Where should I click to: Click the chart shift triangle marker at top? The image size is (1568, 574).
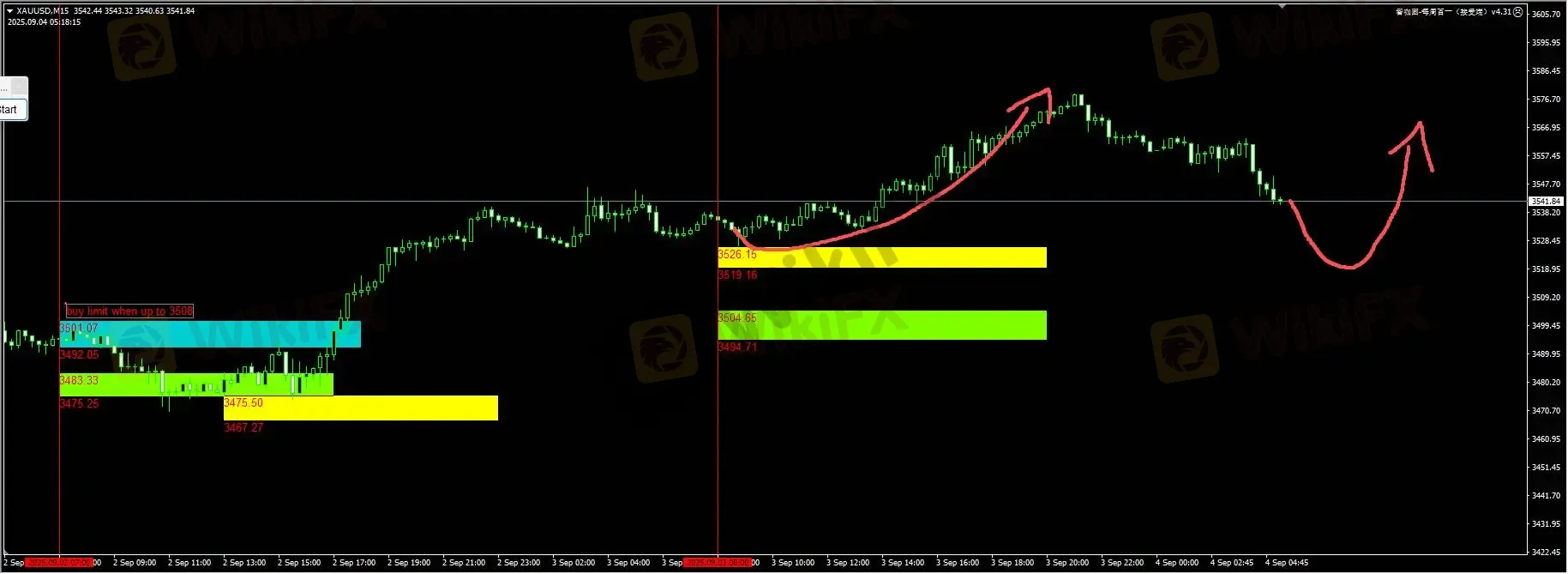1282,5
